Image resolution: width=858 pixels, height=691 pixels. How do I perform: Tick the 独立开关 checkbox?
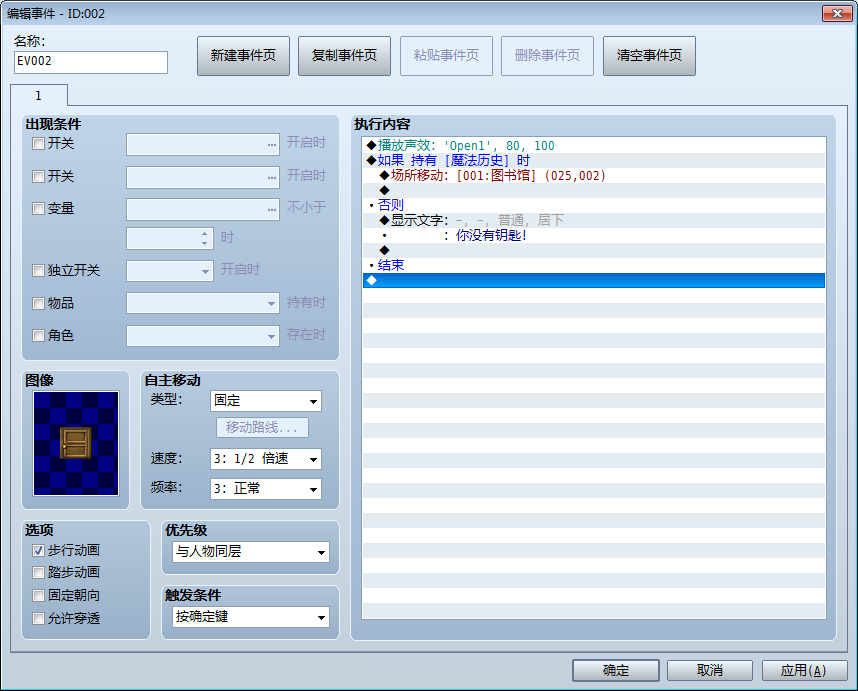coord(38,270)
